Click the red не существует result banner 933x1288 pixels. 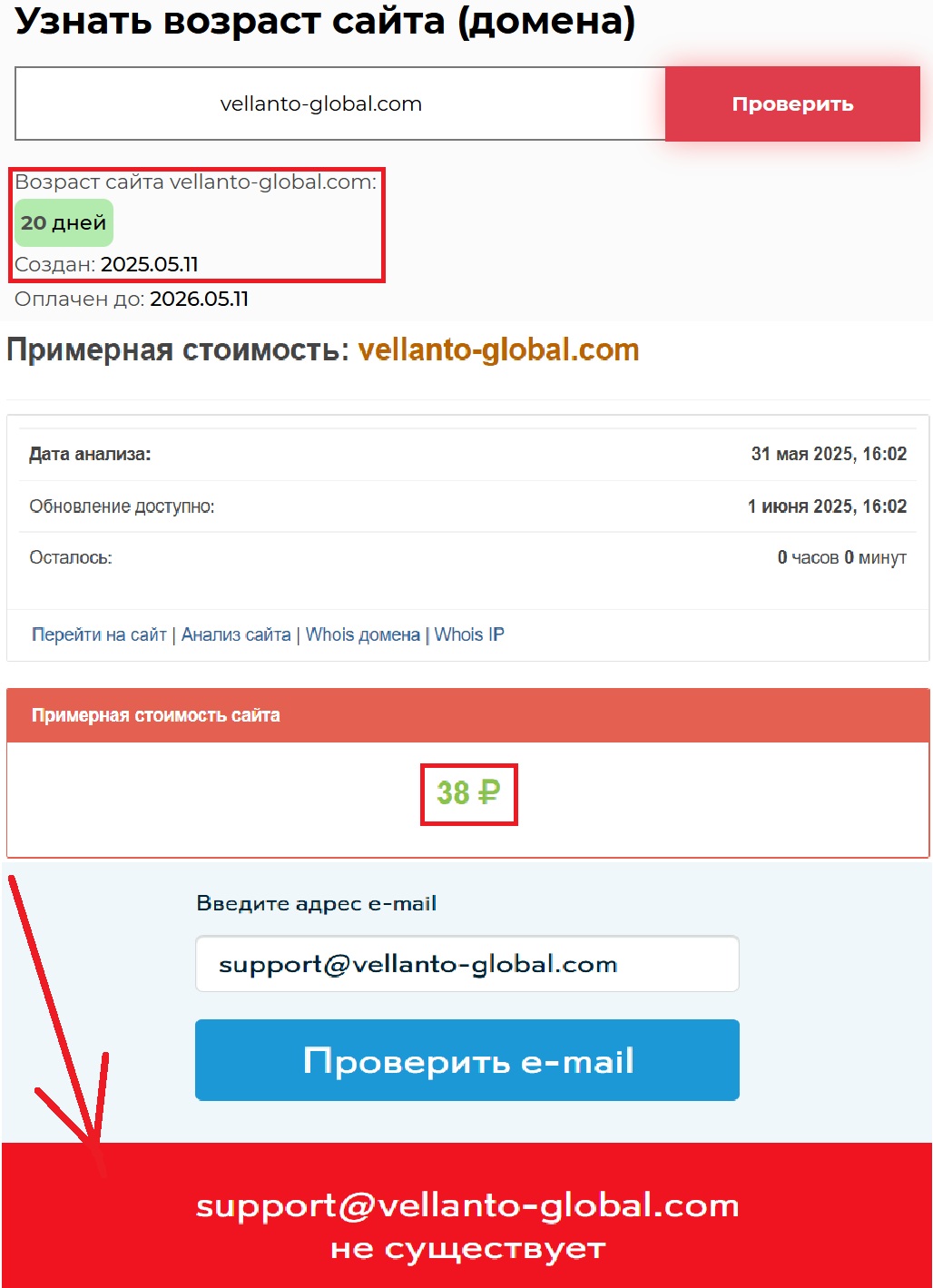tap(467, 1215)
